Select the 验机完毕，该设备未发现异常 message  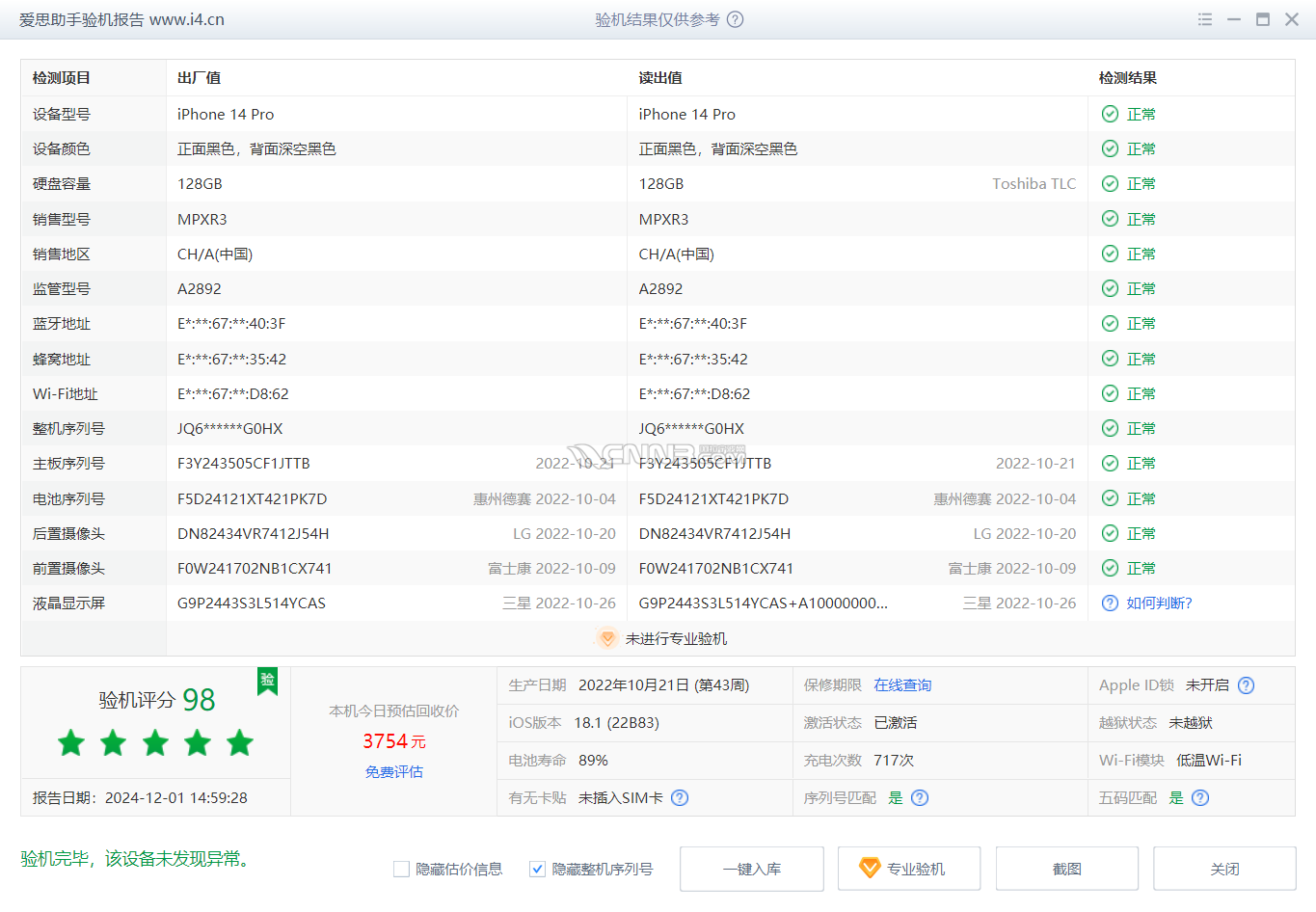(x=135, y=858)
